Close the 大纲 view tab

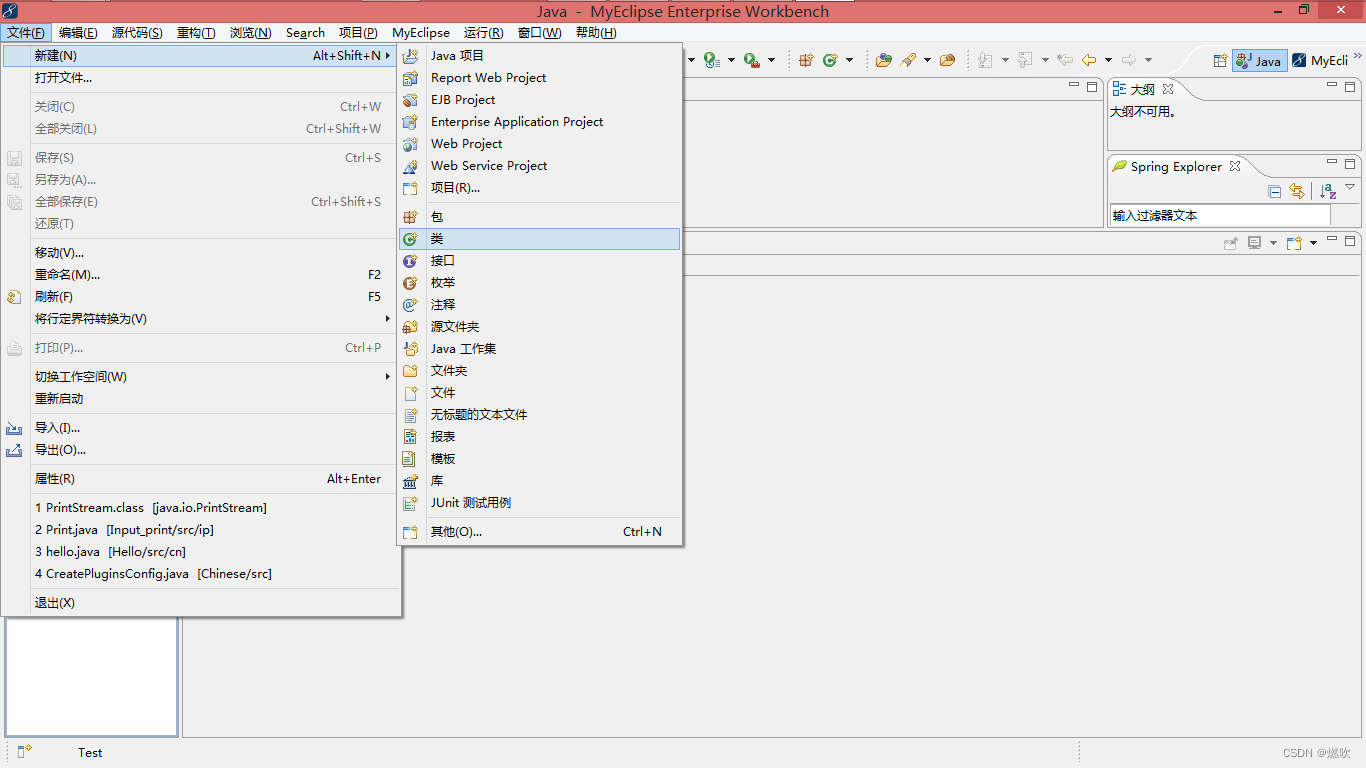tap(1167, 89)
